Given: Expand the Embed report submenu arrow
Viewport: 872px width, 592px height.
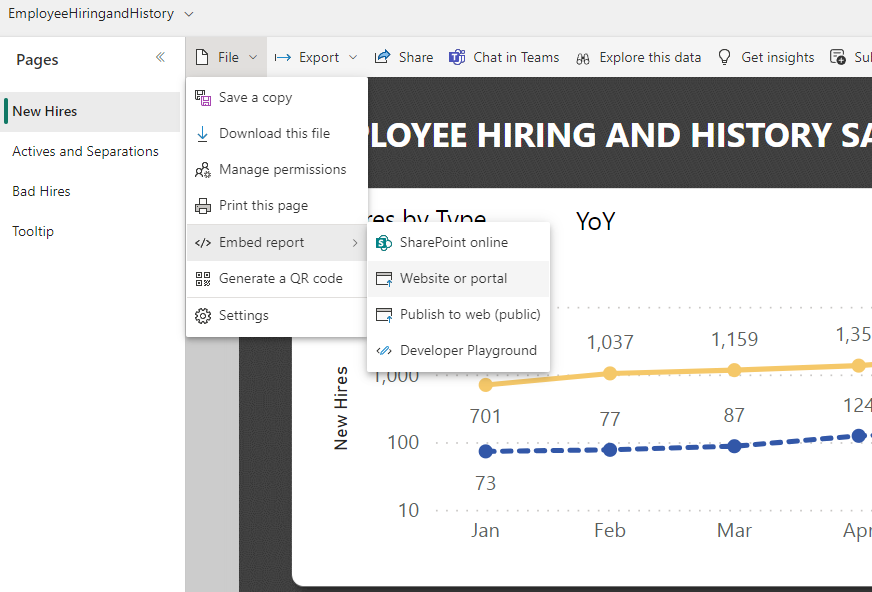Looking at the screenshot, I should coord(354,243).
